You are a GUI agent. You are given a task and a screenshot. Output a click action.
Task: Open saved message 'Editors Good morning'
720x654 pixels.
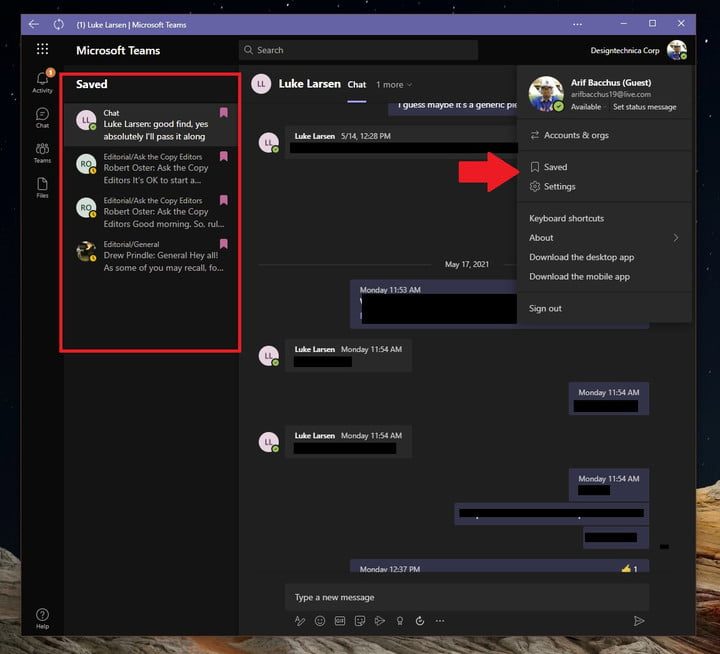(150, 212)
